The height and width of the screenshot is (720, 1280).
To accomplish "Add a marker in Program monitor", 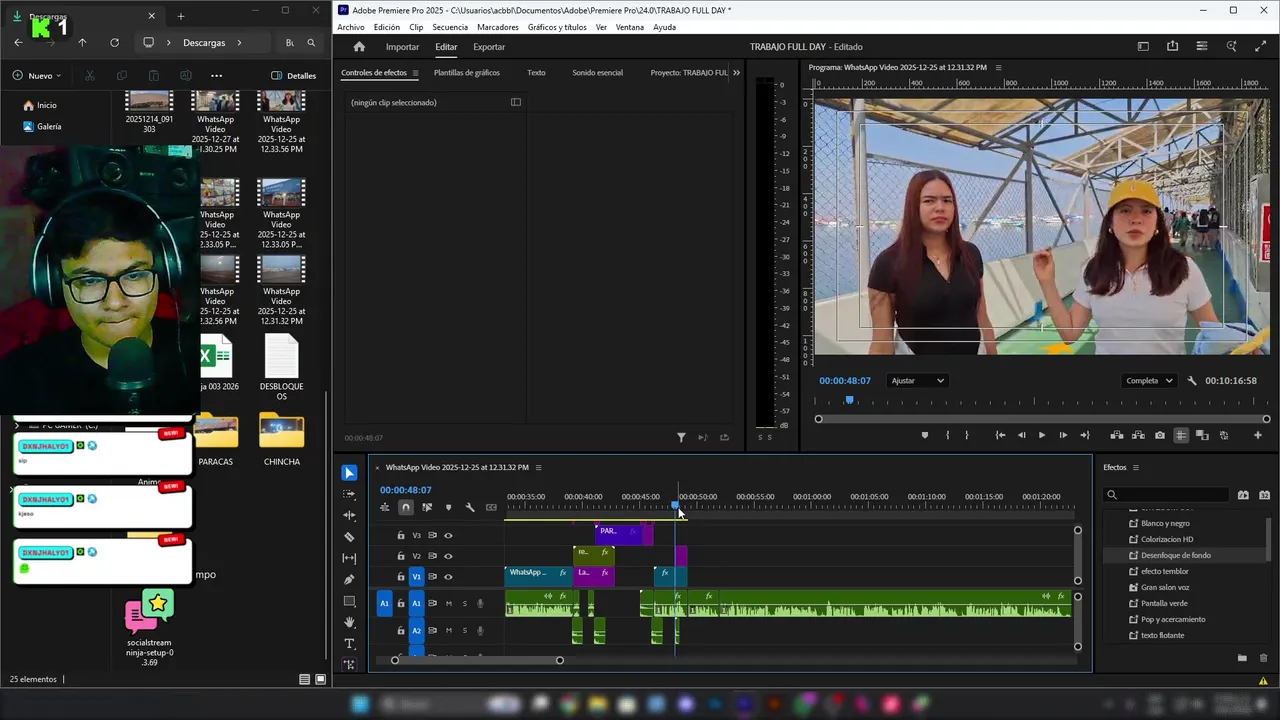I will coord(924,435).
